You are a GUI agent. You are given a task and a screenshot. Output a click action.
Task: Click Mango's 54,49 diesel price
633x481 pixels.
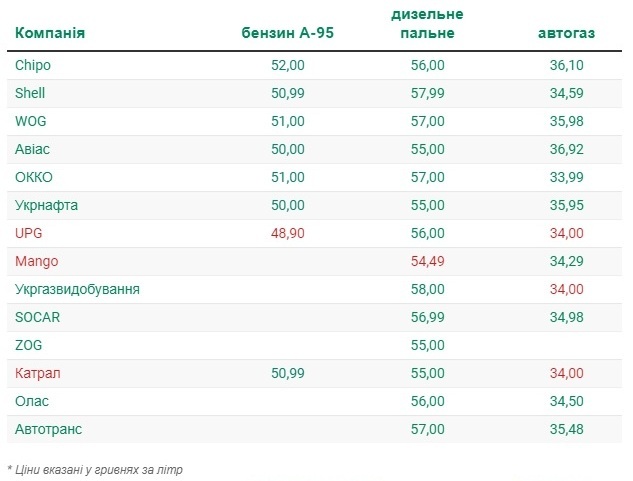tap(428, 261)
